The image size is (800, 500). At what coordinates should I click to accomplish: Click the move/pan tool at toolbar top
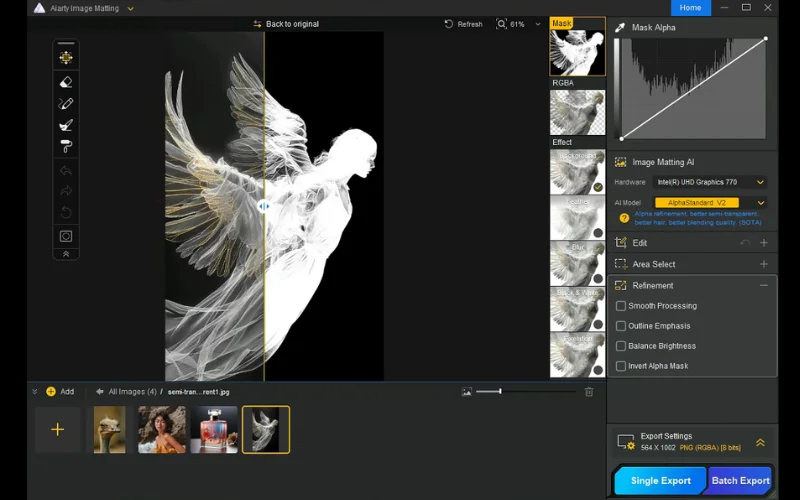(x=66, y=57)
